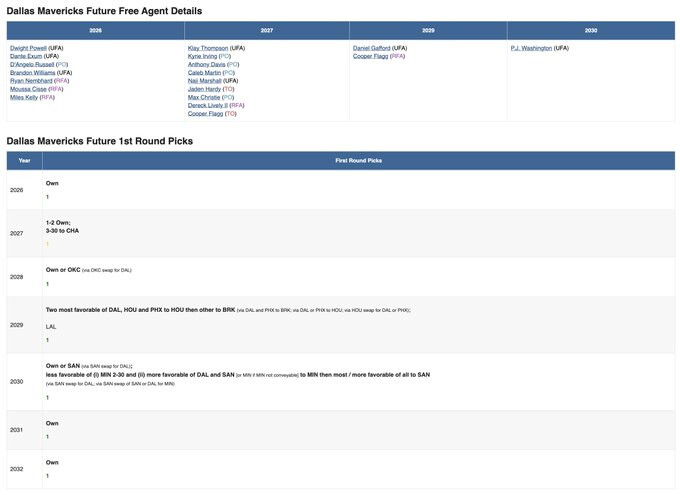Click the 'Own or SAN' pick text
This screenshot has width=680, height=495.
pyautogui.click(x=63, y=366)
